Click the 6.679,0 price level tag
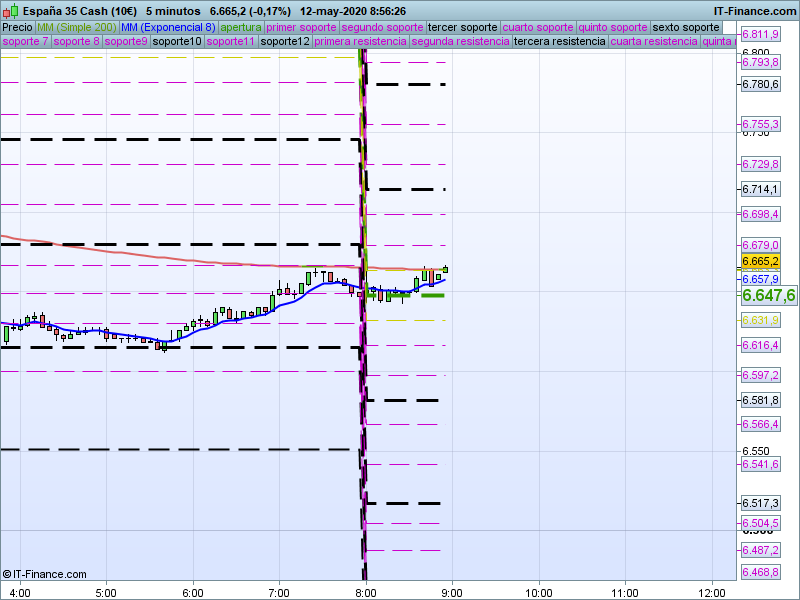Viewport: 800px width, 600px height. click(x=761, y=245)
